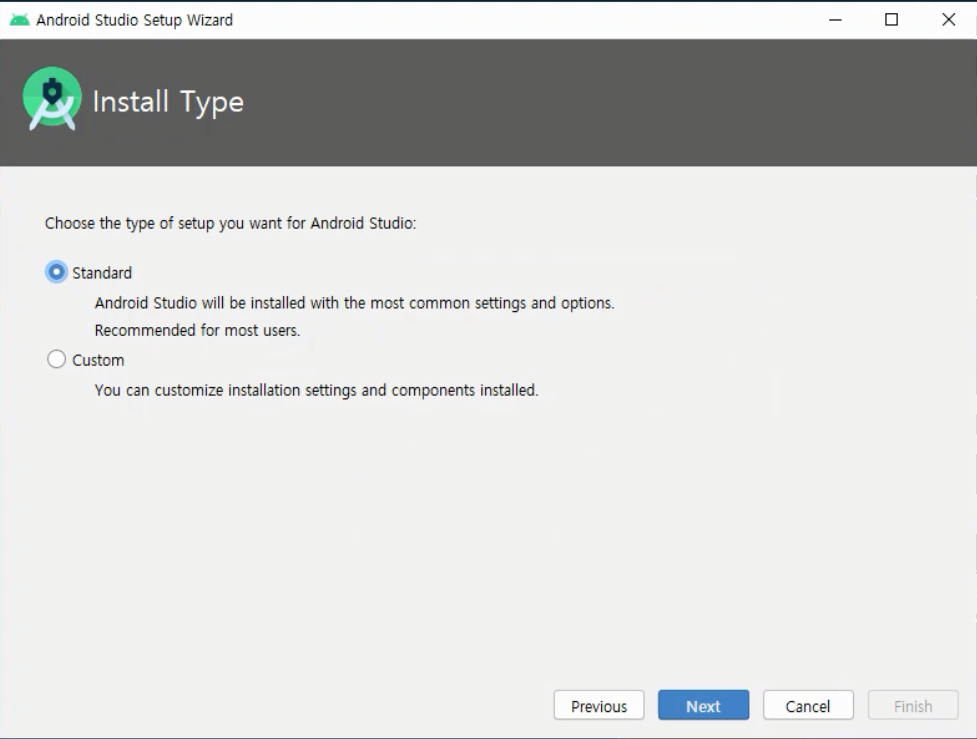Click the Android Studio logo in header
Screen dimensions: 977x739
[x=52, y=98]
